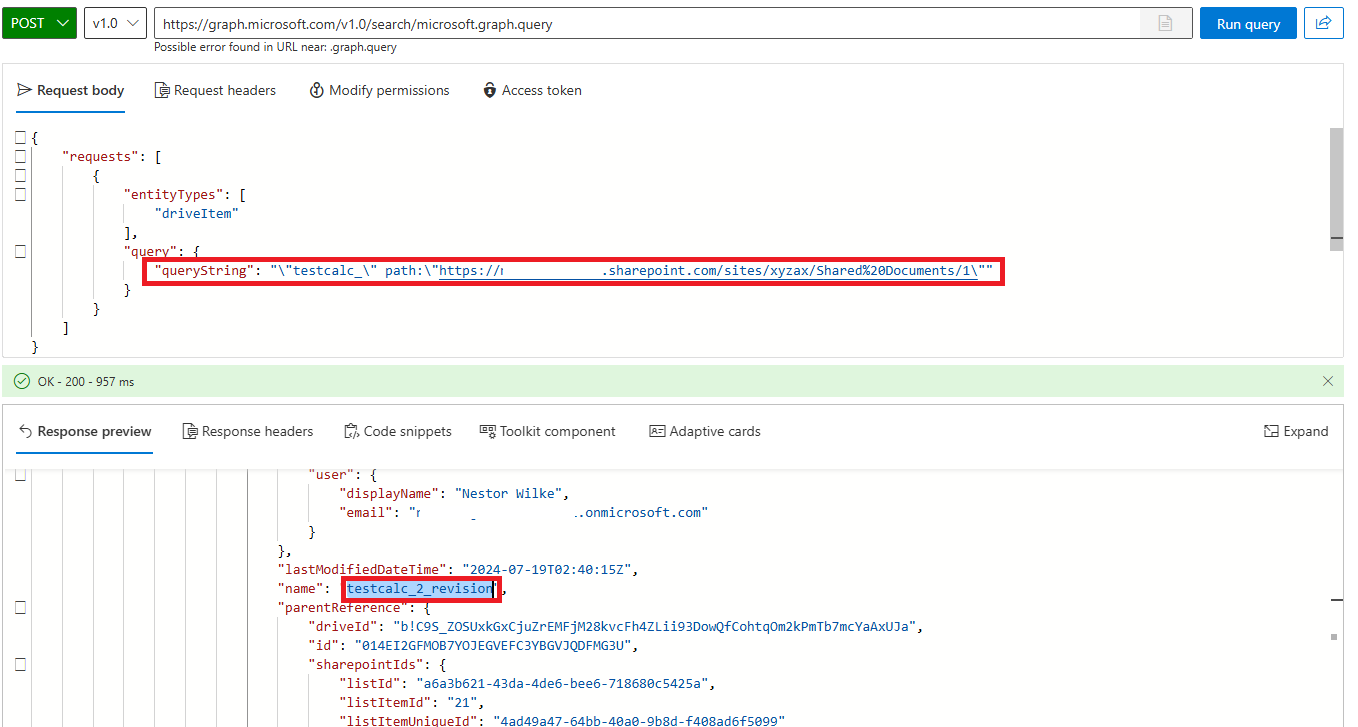Open the Response headers tab

248,432
